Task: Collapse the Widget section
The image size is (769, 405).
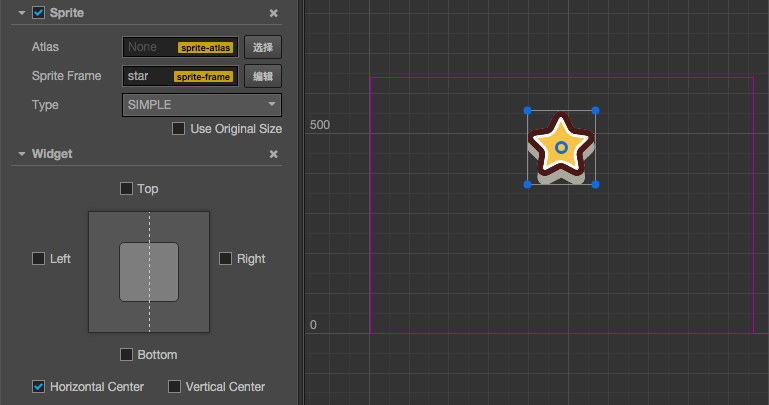Action: click(x=21, y=154)
